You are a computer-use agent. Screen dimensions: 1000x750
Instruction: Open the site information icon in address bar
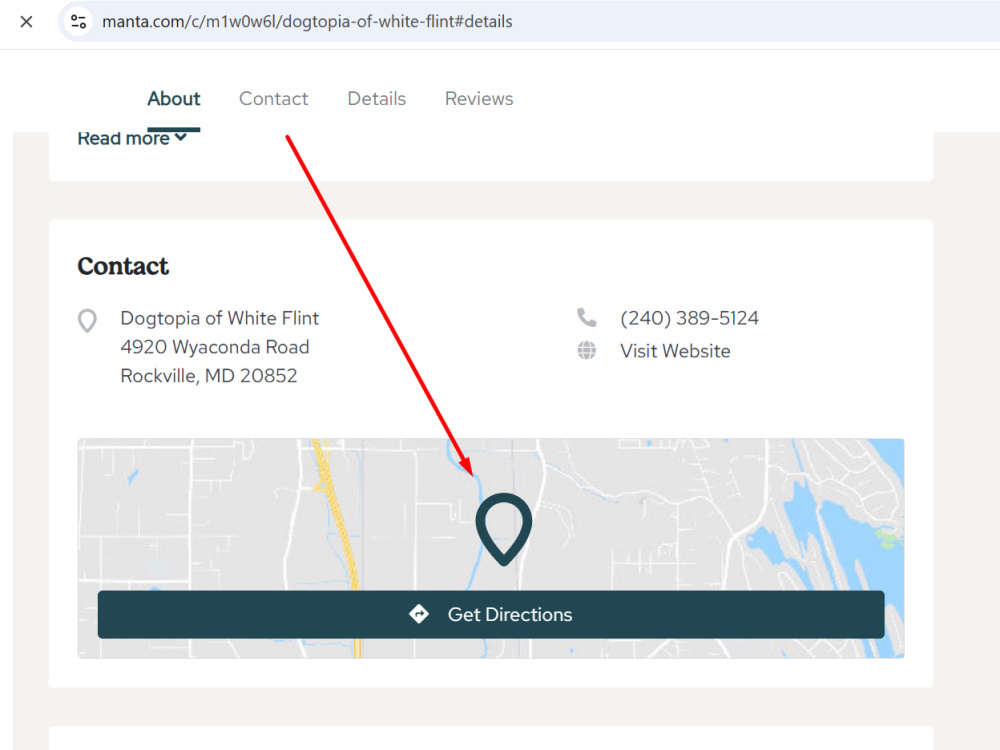78,22
